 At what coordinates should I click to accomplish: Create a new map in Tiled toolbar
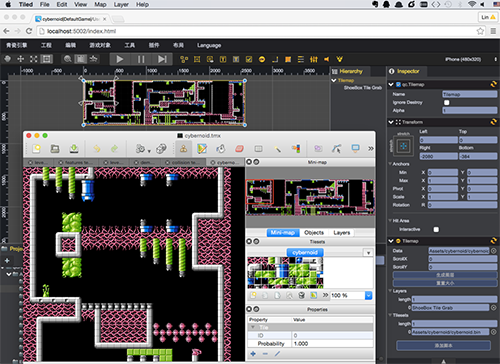pos(36,148)
